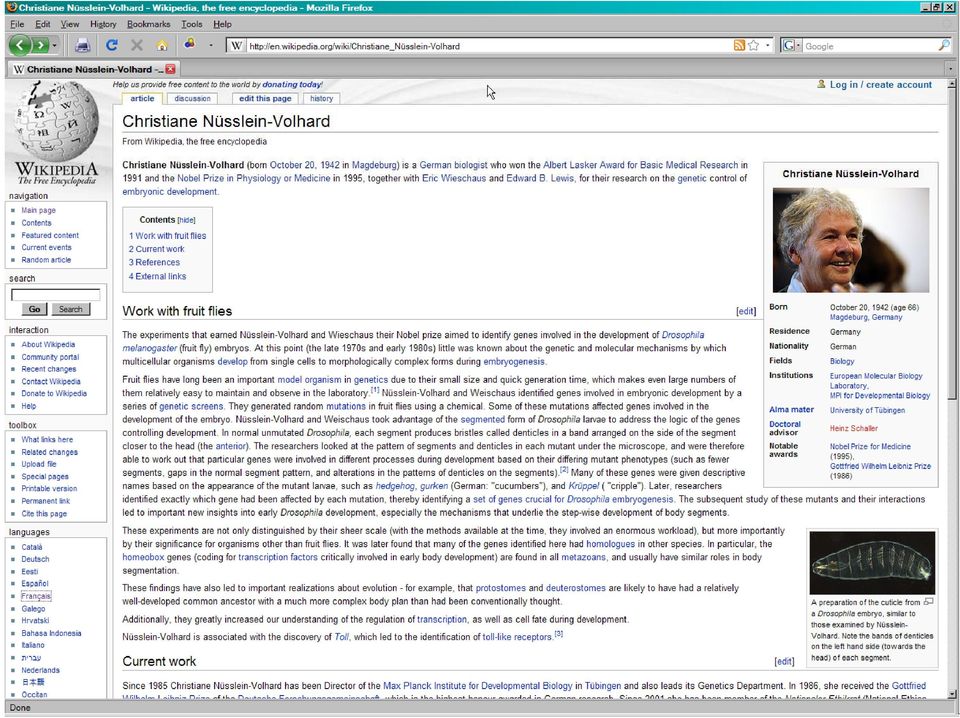Image resolution: width=960 pixels, height=718 pixels.
Task: Open the back/forward history dropdown arrow
Action: point(54,46)
